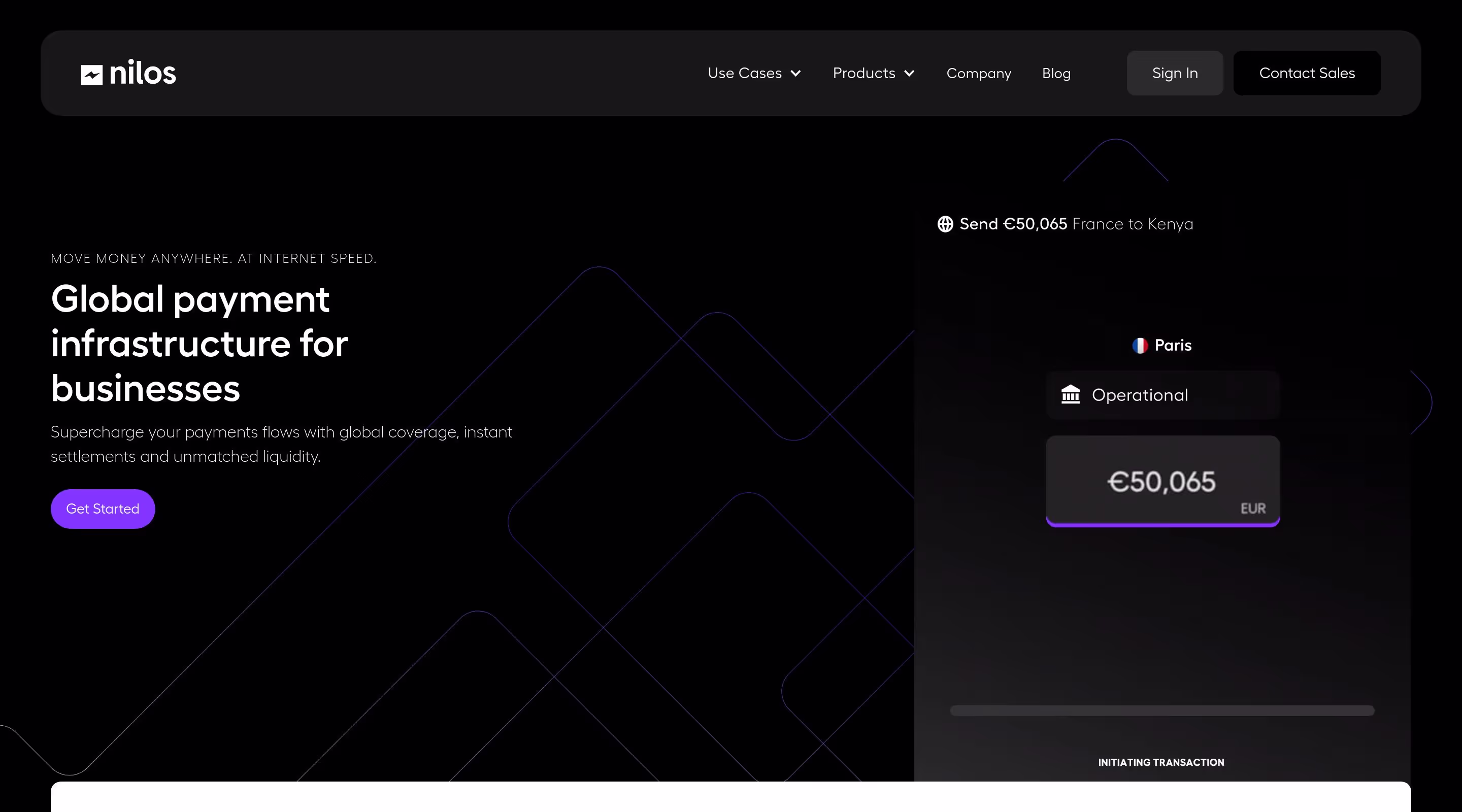Click the nilos wordmark text
1462x812 pixels.
click(x=143, y=73)
